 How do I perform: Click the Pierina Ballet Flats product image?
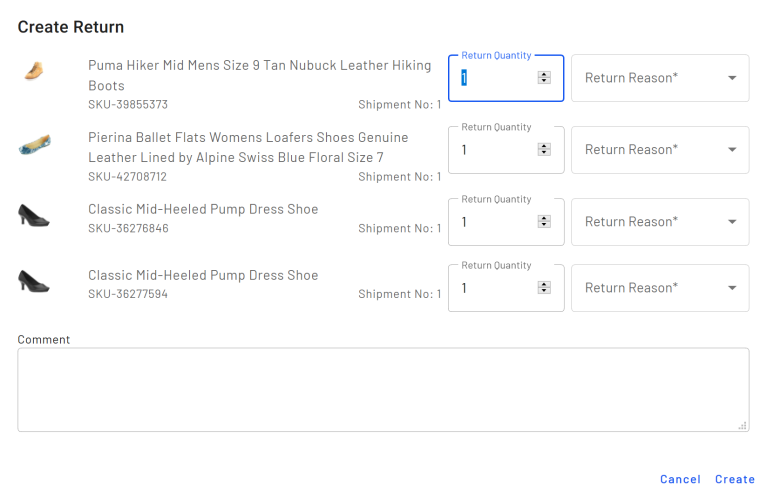[x=34, y=145]
